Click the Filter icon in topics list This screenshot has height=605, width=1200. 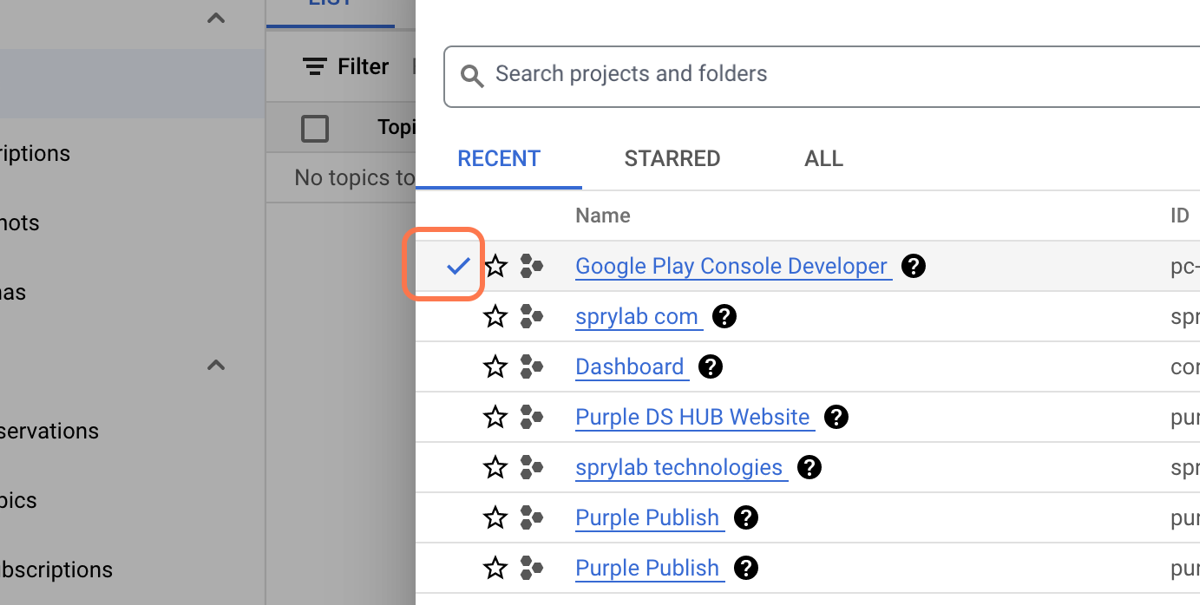tap(315, 67)
